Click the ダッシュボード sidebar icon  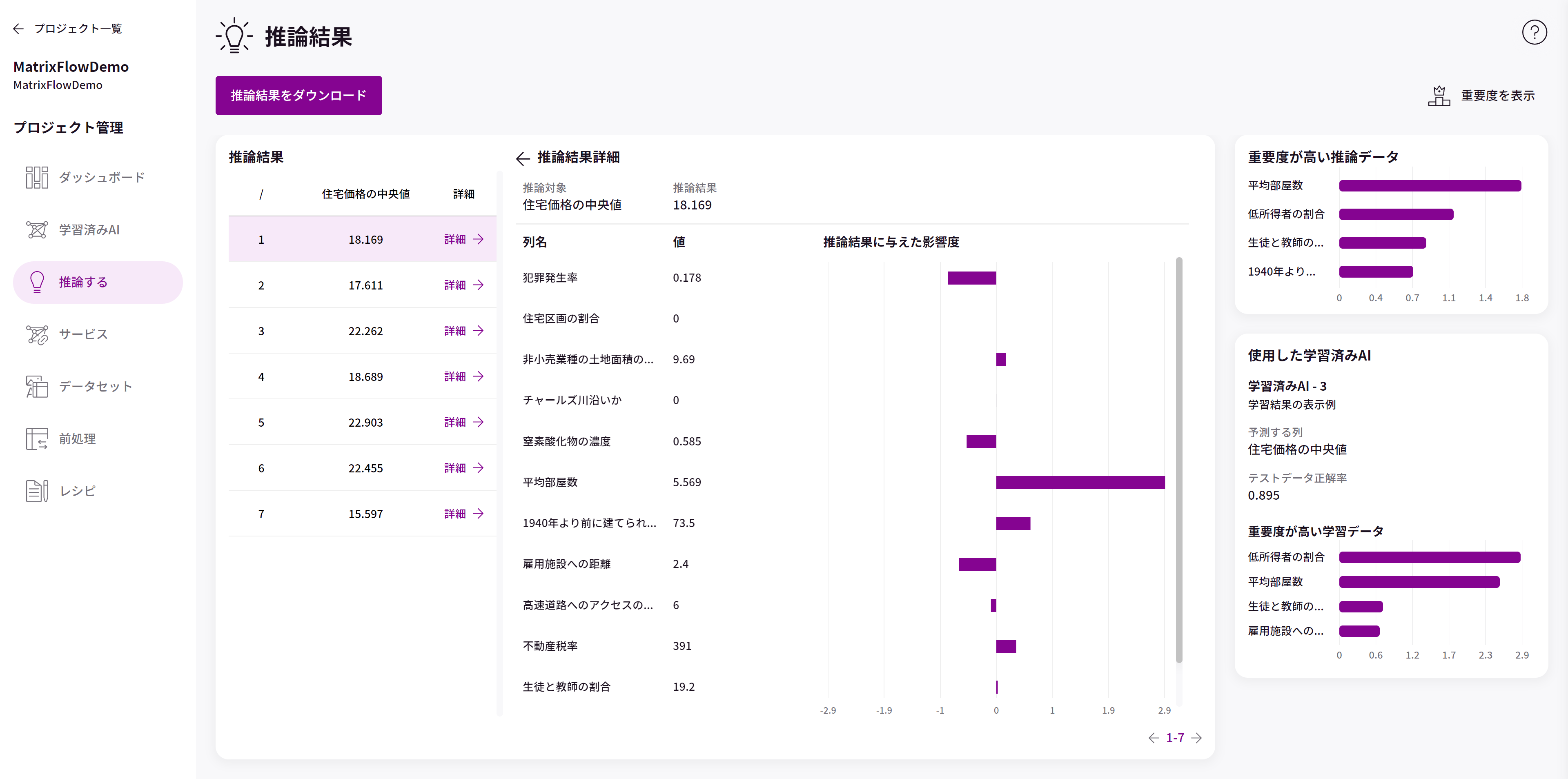click(x=36, y=177)
